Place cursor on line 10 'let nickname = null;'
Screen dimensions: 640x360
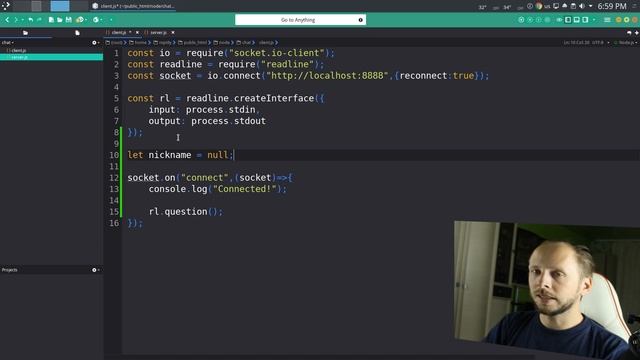(180, 155)
